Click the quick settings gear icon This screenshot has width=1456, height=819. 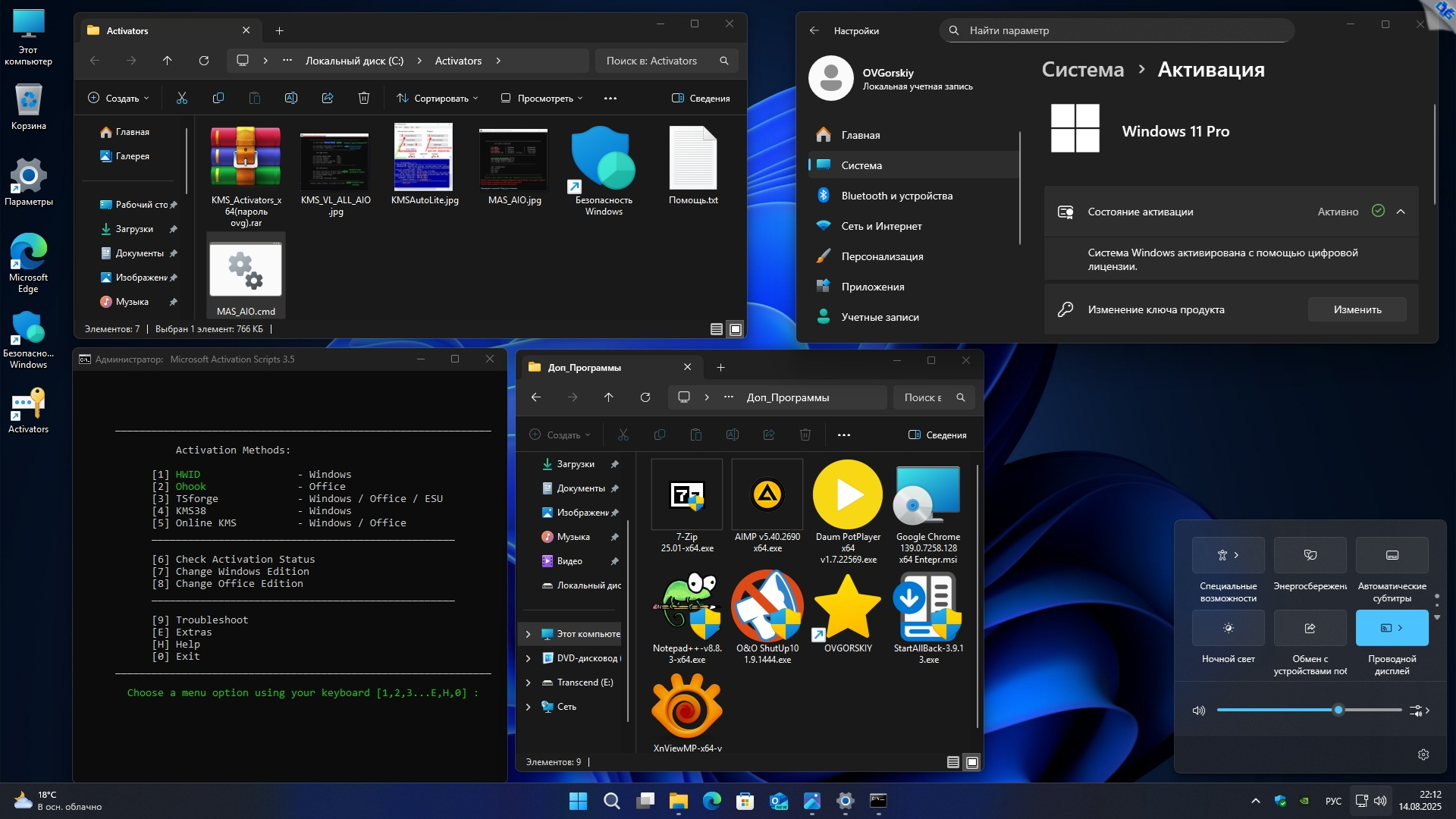(1423, 755)
